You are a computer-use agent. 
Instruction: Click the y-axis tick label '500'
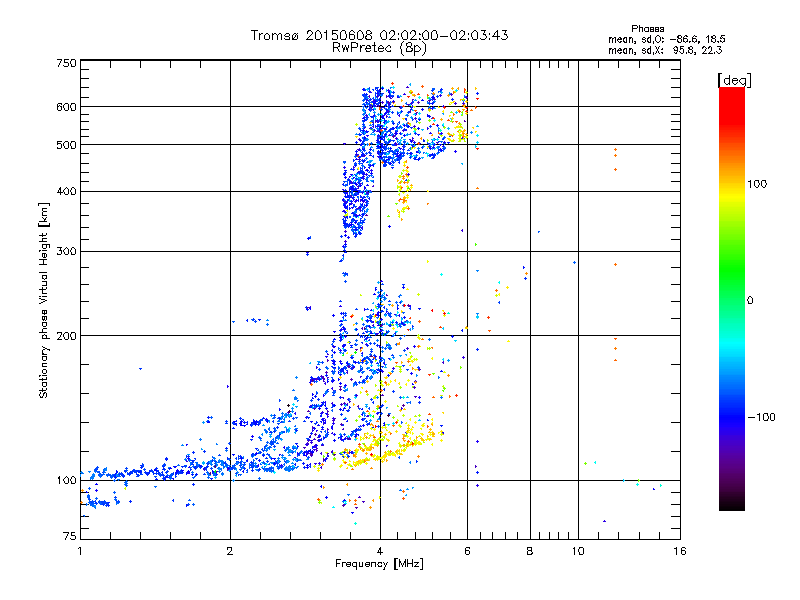67,145
